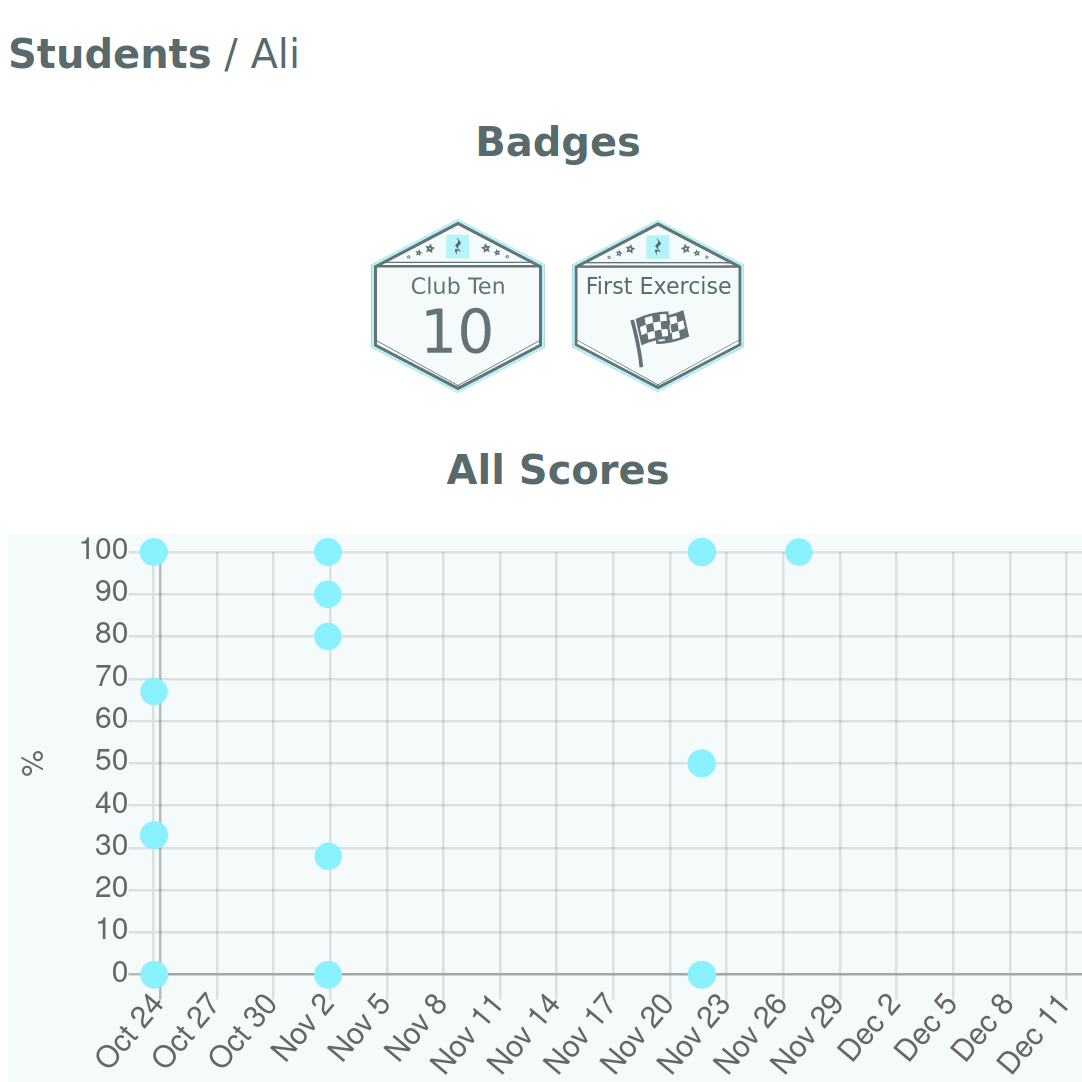Click the music rest symbol atop First Exercise badge
Image resolution: width=1082 pixels, height=1082 pixels.
[x=657, y=247]
